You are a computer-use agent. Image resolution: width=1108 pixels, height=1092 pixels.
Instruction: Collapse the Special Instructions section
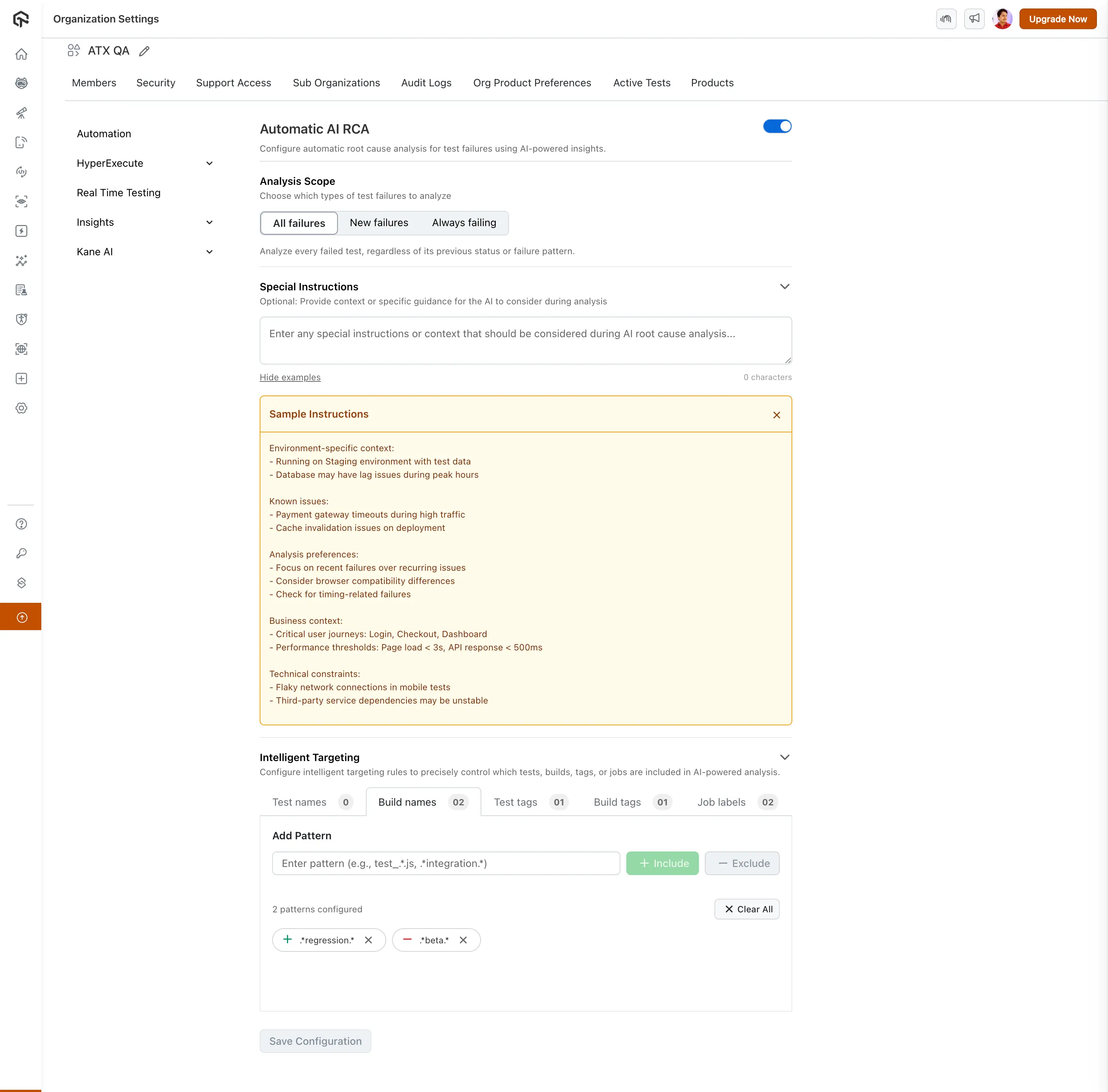coord(784,286)
